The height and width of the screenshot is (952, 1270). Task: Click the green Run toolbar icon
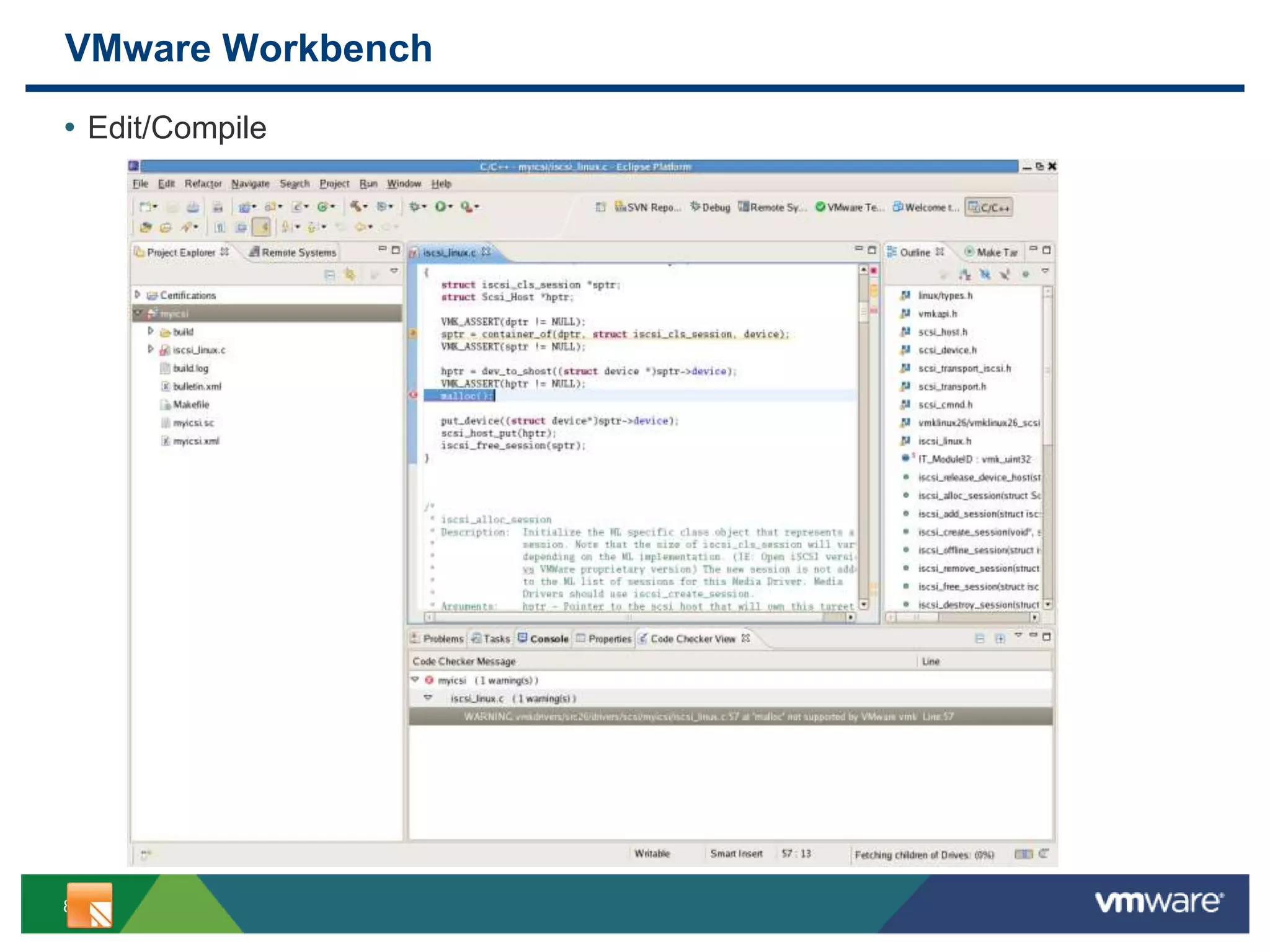click(440, 206)
